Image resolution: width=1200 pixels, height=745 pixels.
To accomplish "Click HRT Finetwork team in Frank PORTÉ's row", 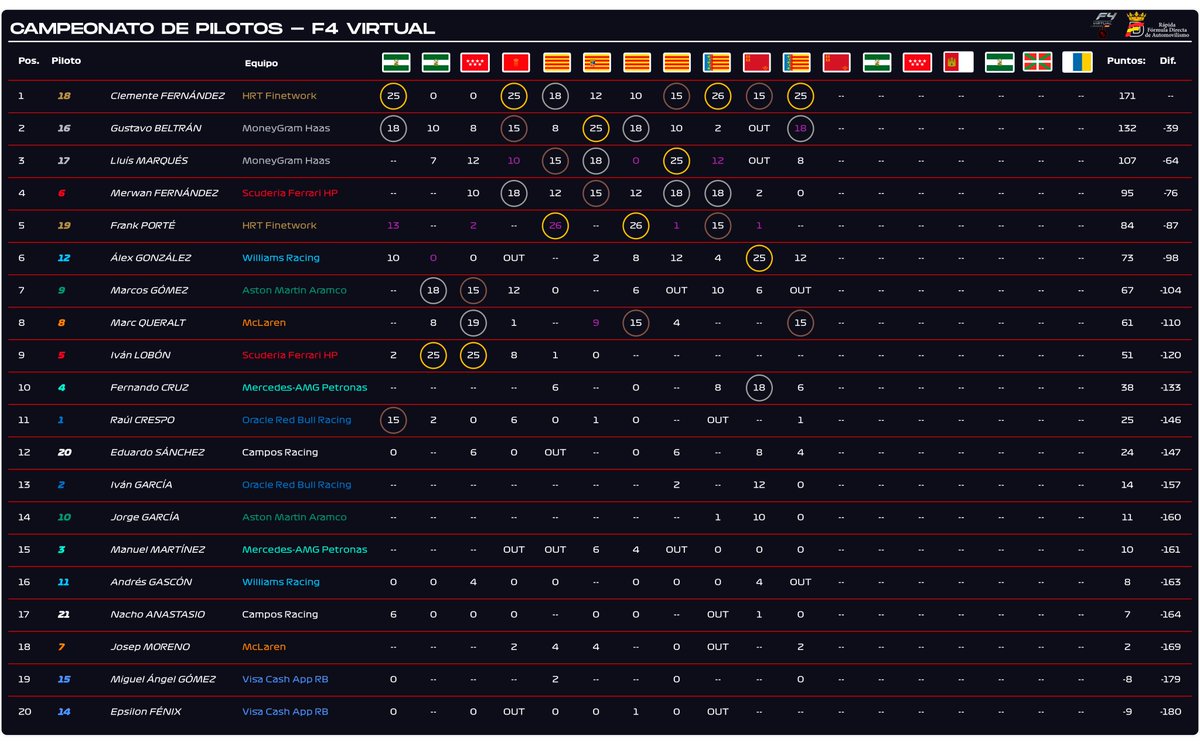I will tap(279, 226).
